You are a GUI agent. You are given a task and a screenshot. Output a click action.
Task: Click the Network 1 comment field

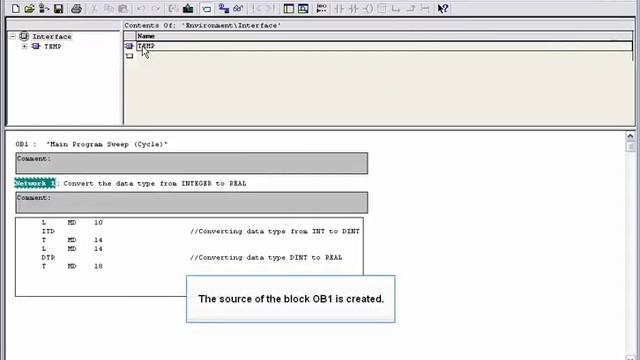click(191, 202)
